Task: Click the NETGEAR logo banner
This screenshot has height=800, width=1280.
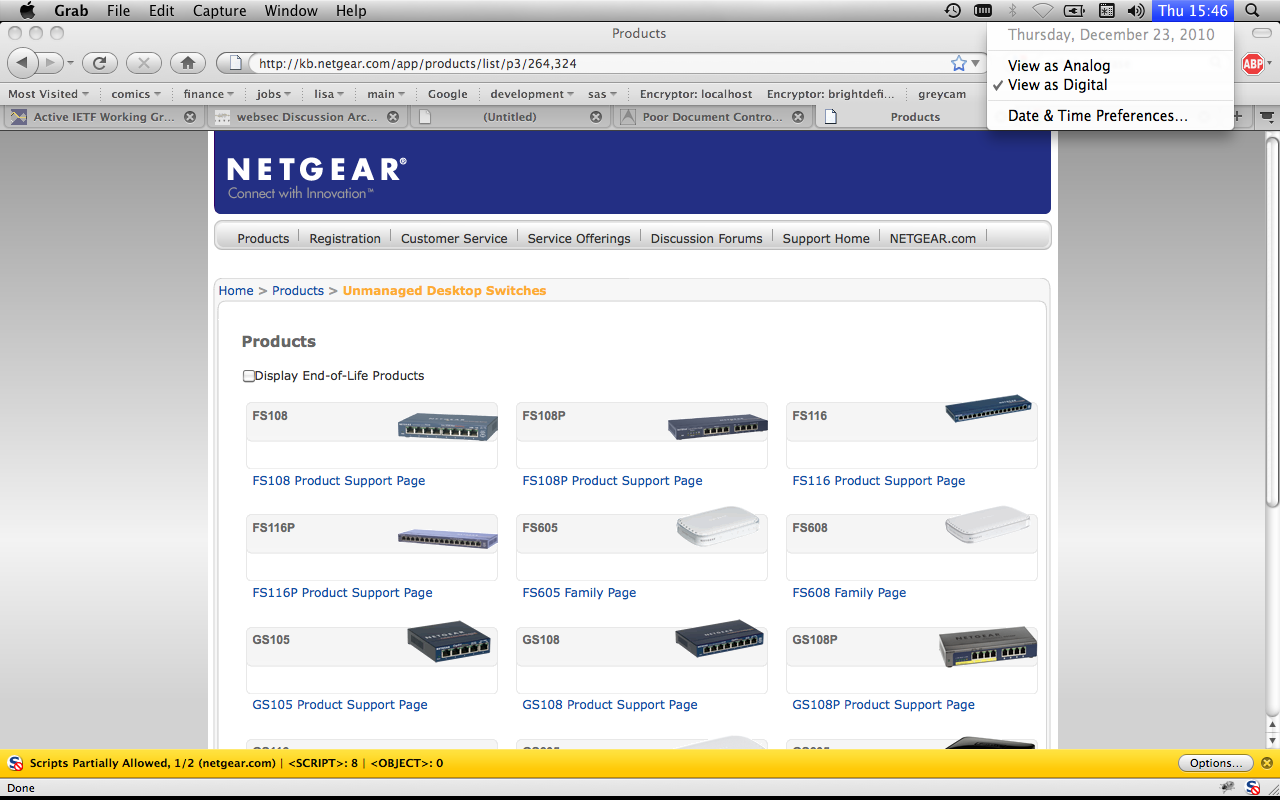Action: pyautogui.click(x=632, y=172)
